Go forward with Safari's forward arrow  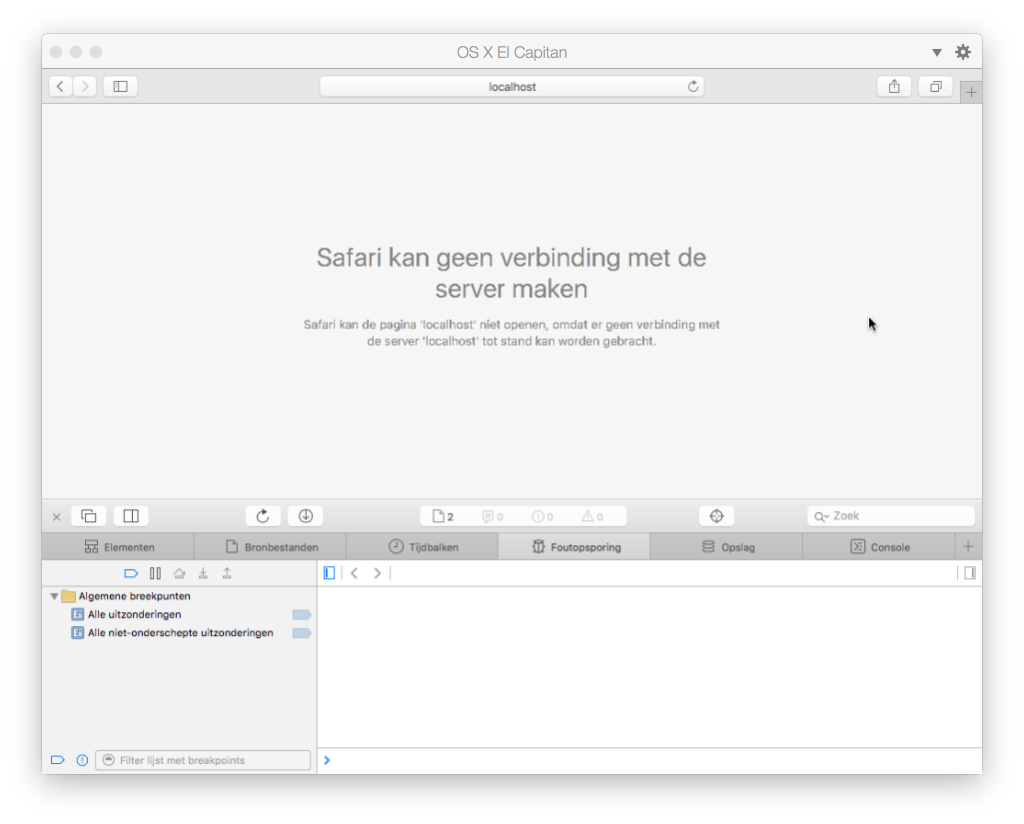tap(85, 86)
